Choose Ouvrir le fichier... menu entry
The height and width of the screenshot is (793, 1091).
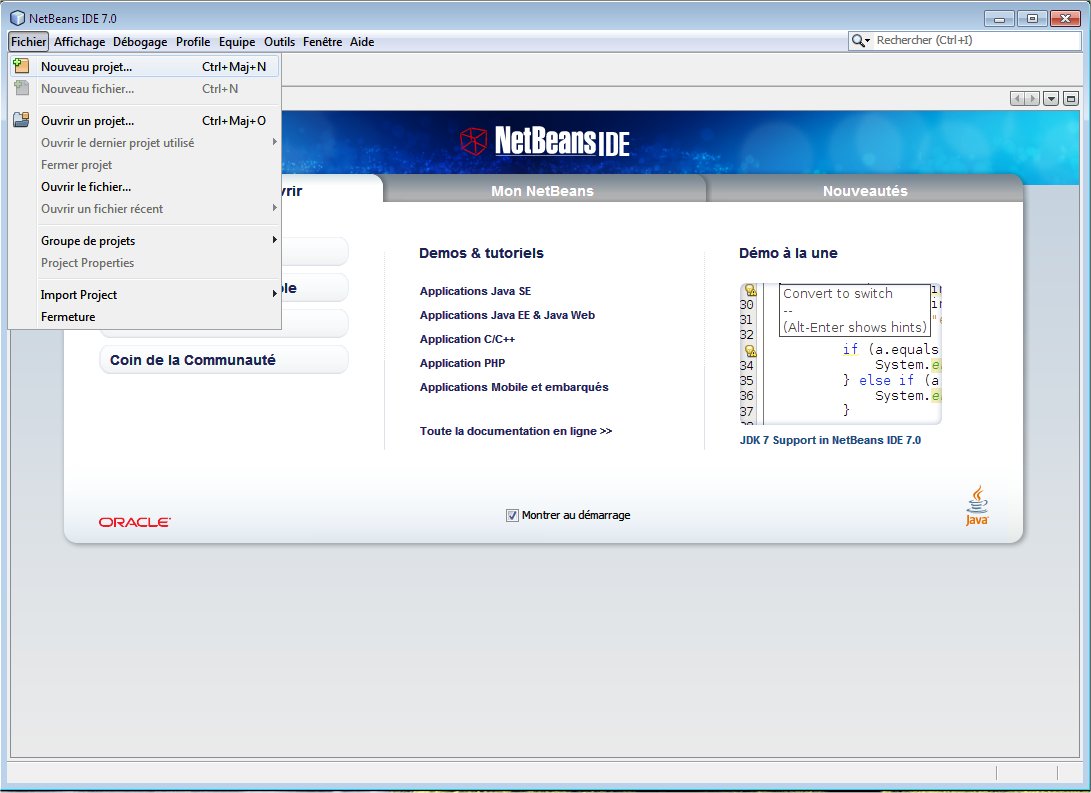tap(145, 186)
